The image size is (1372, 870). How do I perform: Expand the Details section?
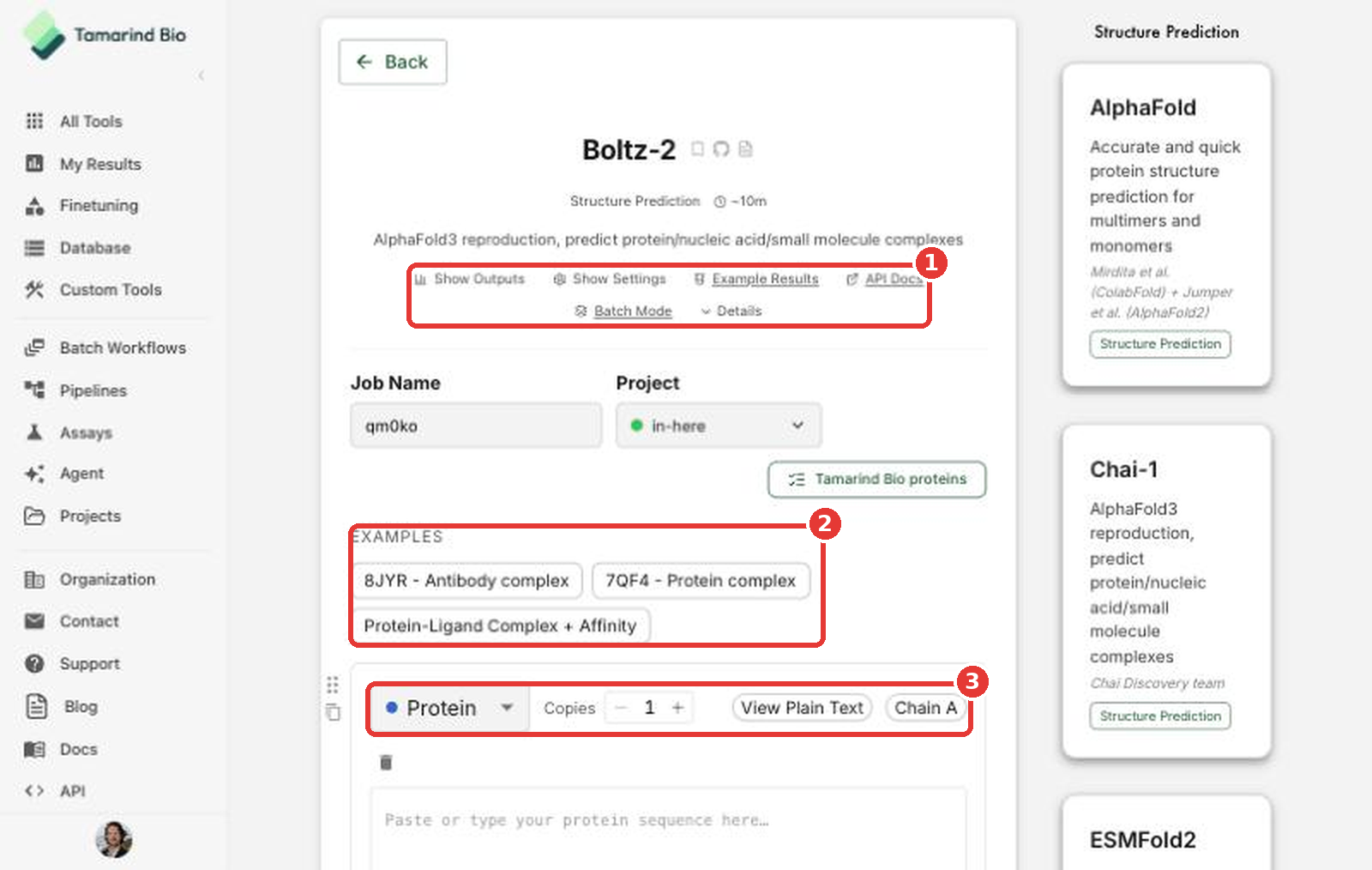(731, 311)
